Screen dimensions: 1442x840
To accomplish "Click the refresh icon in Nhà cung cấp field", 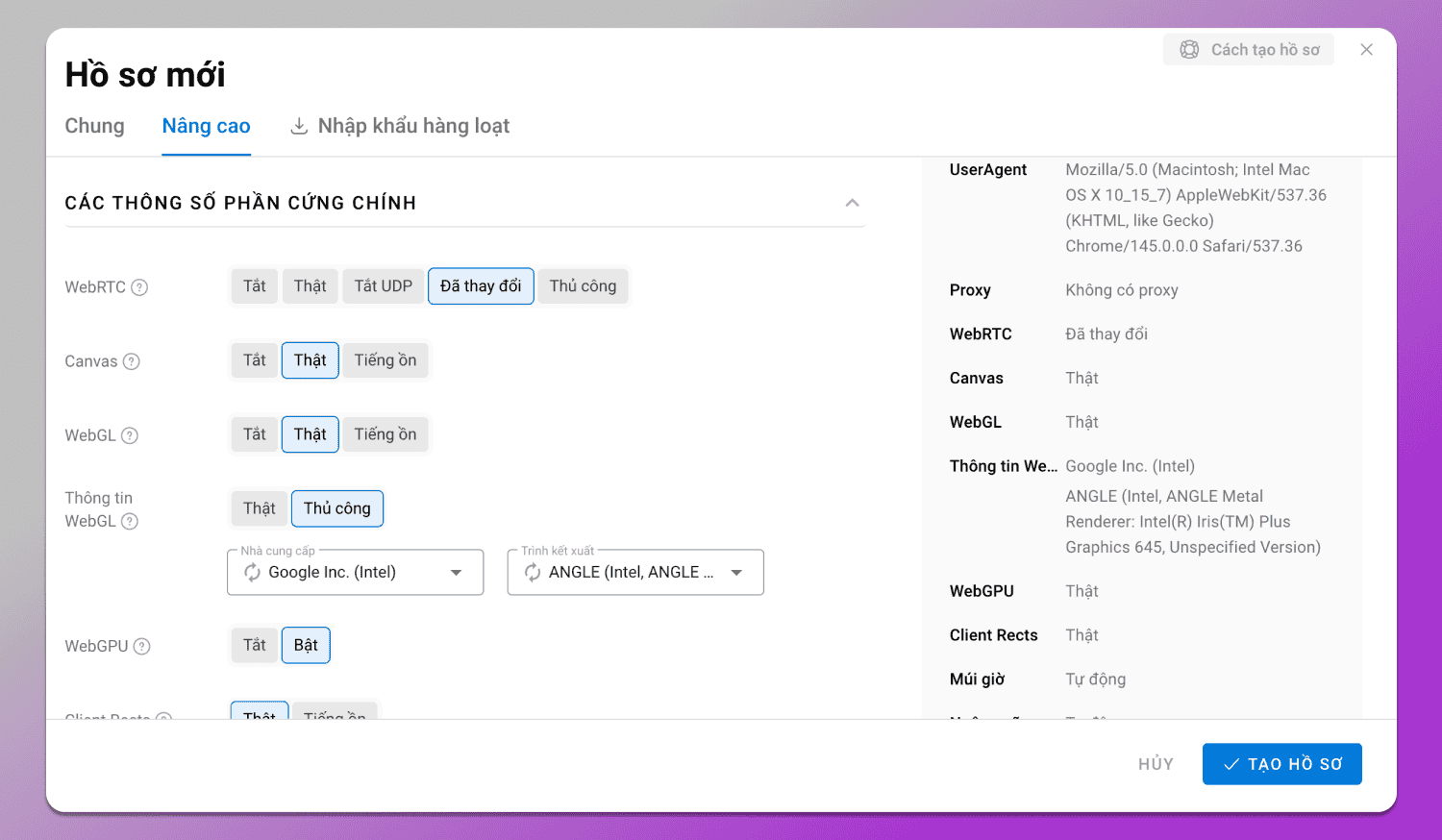I will point(252,572).
